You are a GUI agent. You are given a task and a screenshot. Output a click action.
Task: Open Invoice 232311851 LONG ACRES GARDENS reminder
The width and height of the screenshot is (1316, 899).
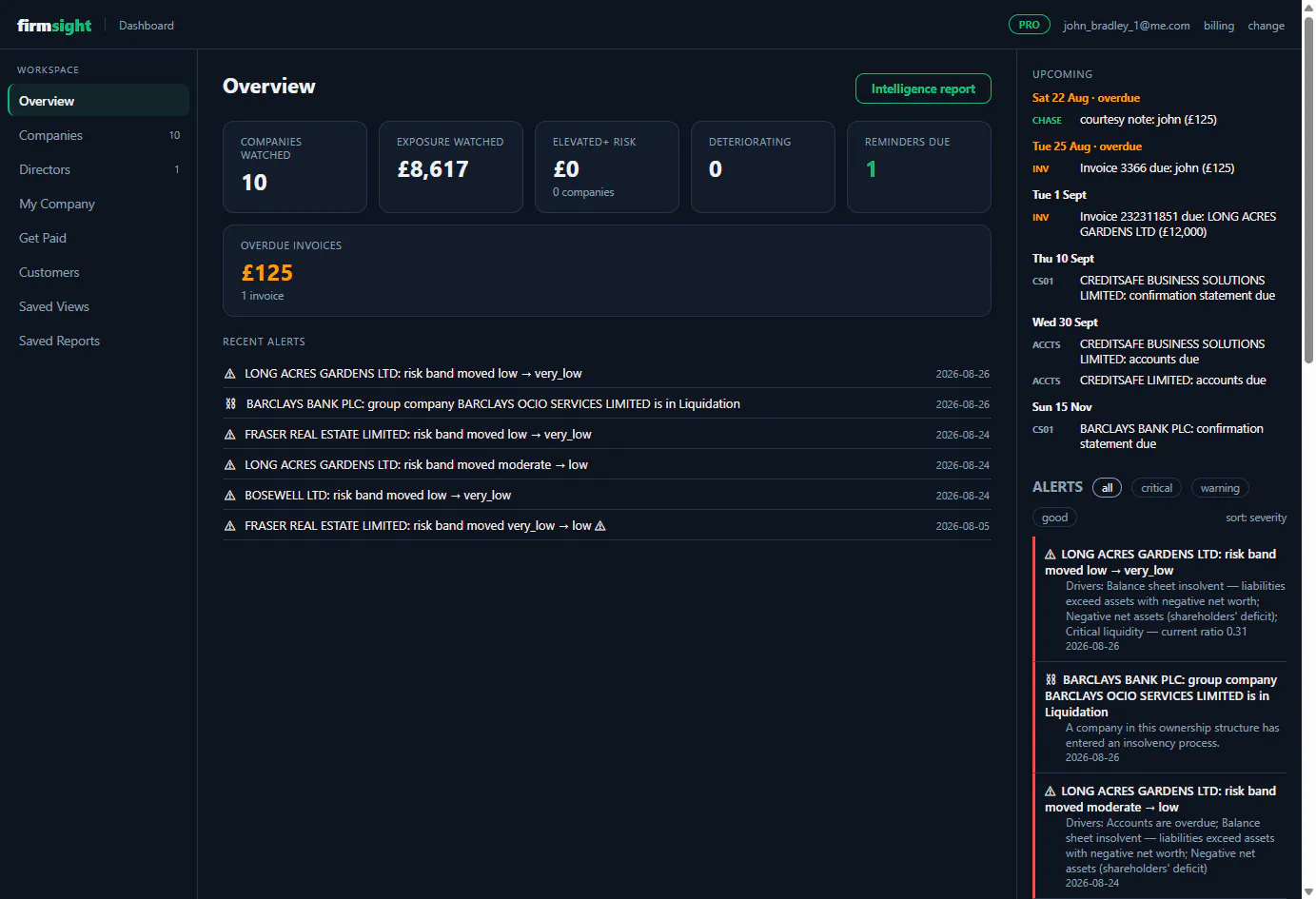pos(1159,225)
